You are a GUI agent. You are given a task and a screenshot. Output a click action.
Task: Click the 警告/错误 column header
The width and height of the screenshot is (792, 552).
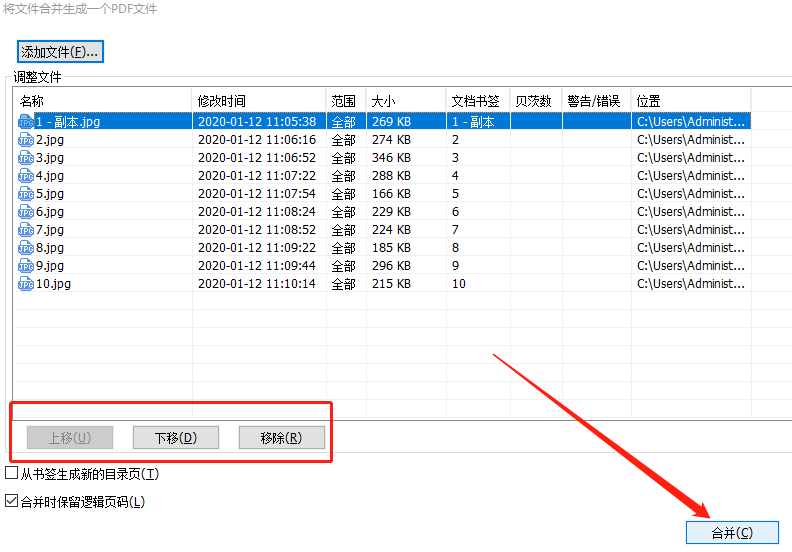(597, 101)
